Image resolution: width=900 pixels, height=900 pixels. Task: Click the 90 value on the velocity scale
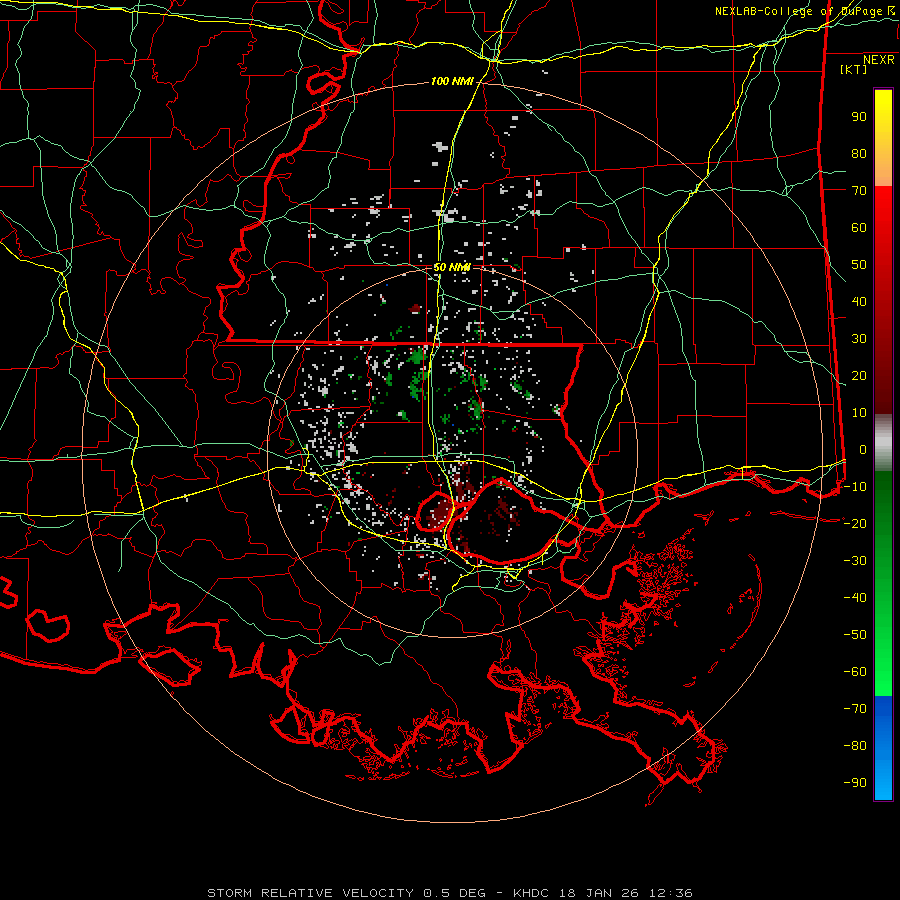tap(859, 117)
